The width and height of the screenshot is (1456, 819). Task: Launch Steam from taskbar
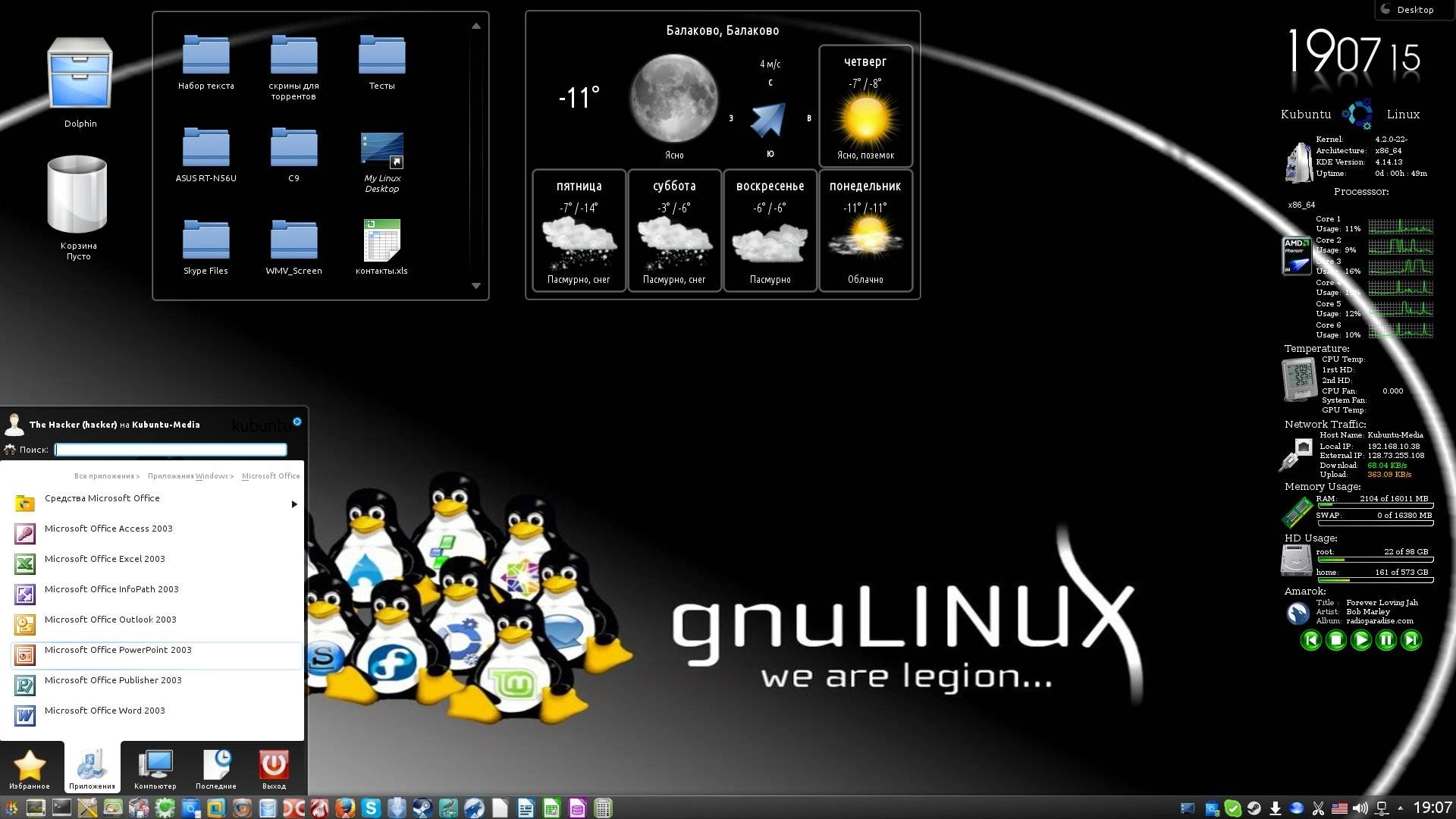click(422, 808)
